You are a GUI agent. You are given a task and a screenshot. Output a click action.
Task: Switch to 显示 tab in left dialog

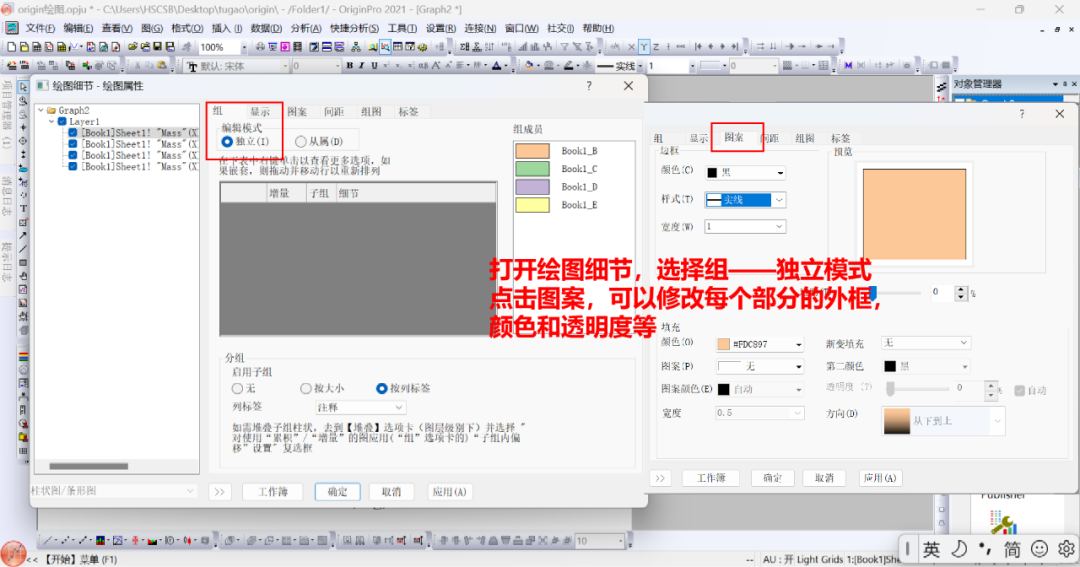(260, 112)
